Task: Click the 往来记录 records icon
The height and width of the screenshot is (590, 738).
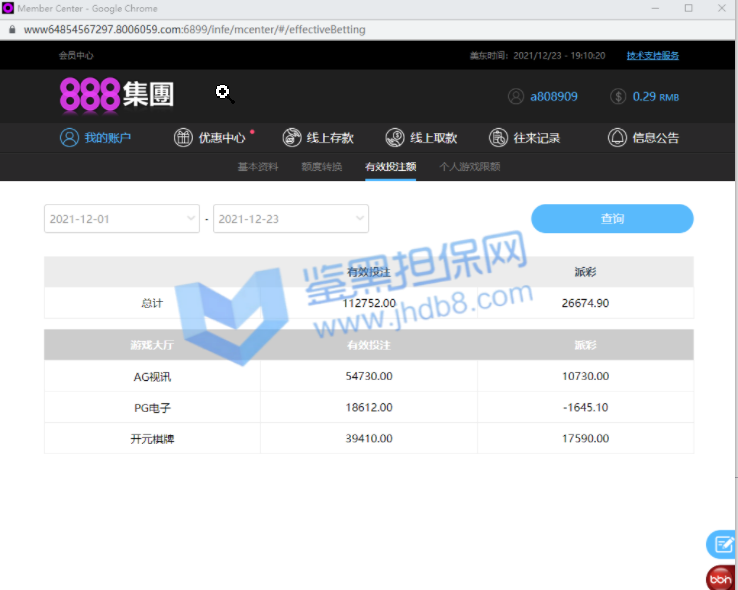Action: (499, 138)
